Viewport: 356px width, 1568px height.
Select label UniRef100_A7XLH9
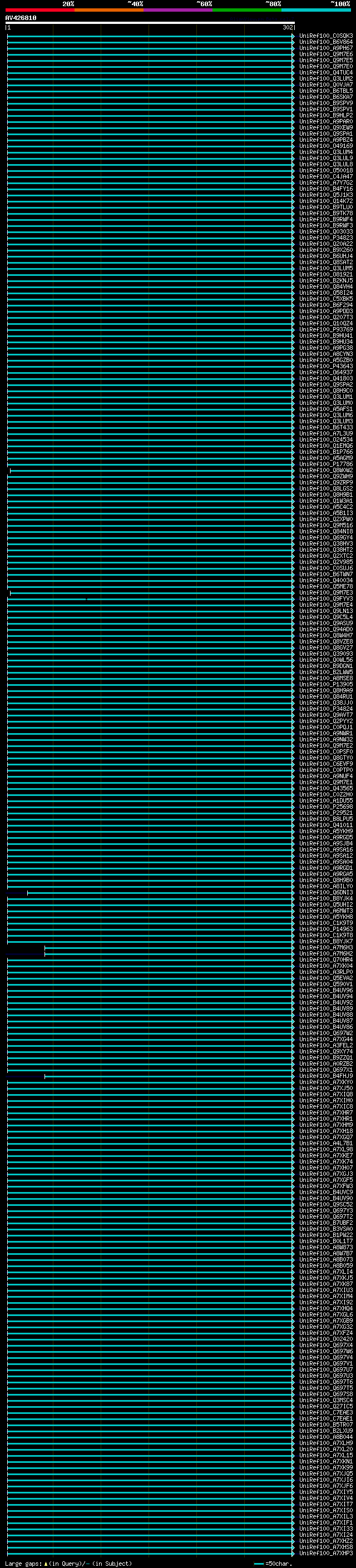coord(326,1443)
